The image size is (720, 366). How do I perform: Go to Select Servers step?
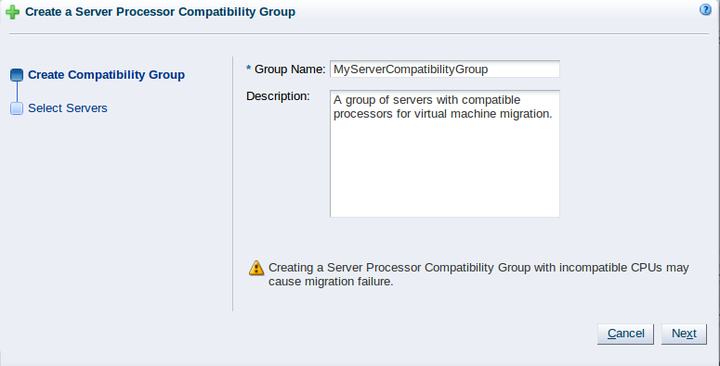(x=68, y=108)
